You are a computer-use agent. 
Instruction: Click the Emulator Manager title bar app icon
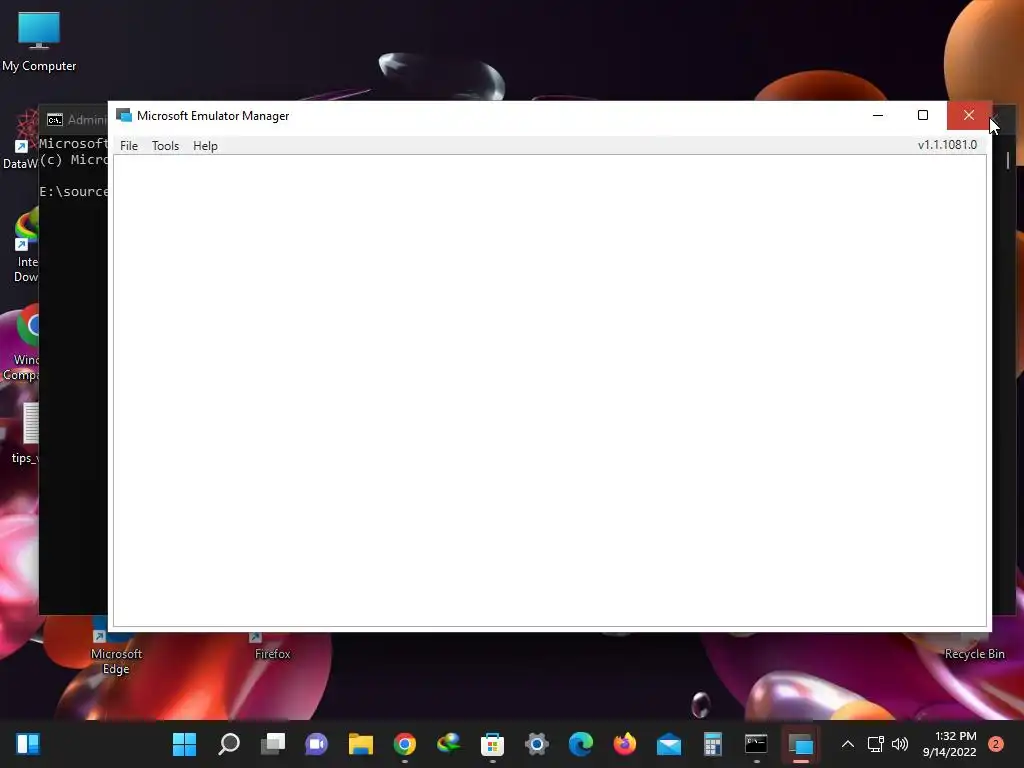pyautogui.click(x=123, y=116)
